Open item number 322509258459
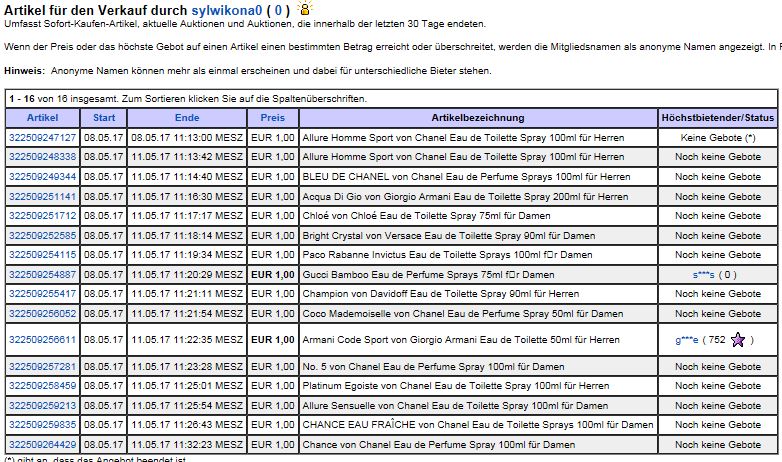This screenshot has height=462, width=782. coord(42,386)
